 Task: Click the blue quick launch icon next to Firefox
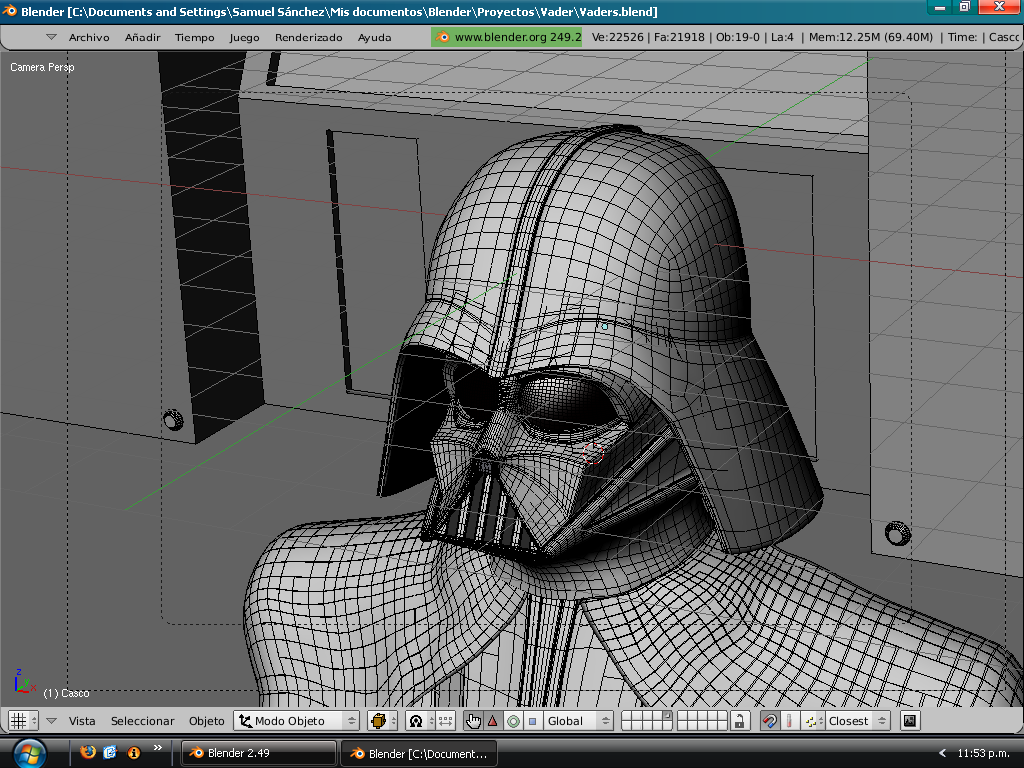(x=110, y=752)
